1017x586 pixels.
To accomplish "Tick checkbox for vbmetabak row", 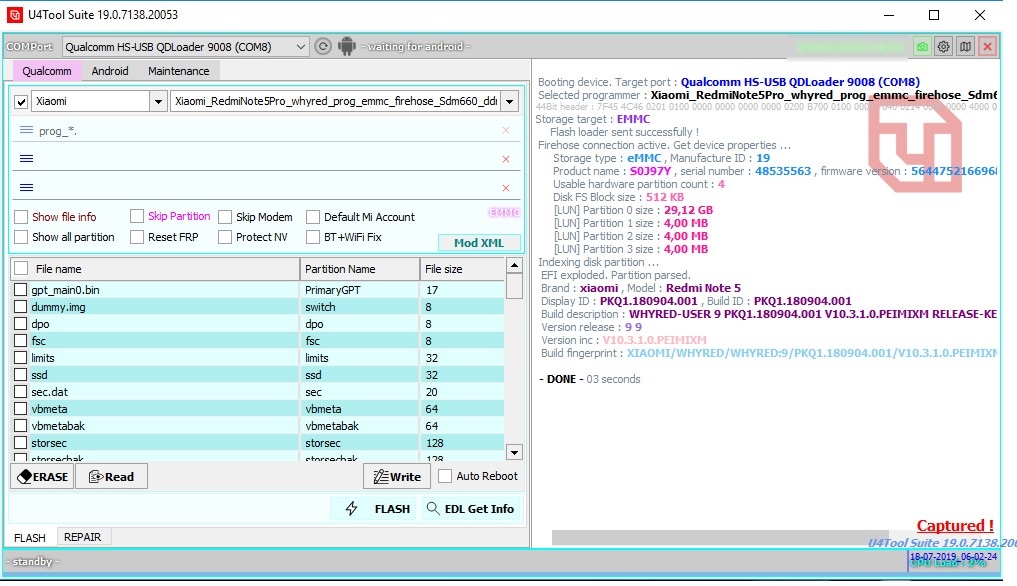I will (x=20, y=426).
